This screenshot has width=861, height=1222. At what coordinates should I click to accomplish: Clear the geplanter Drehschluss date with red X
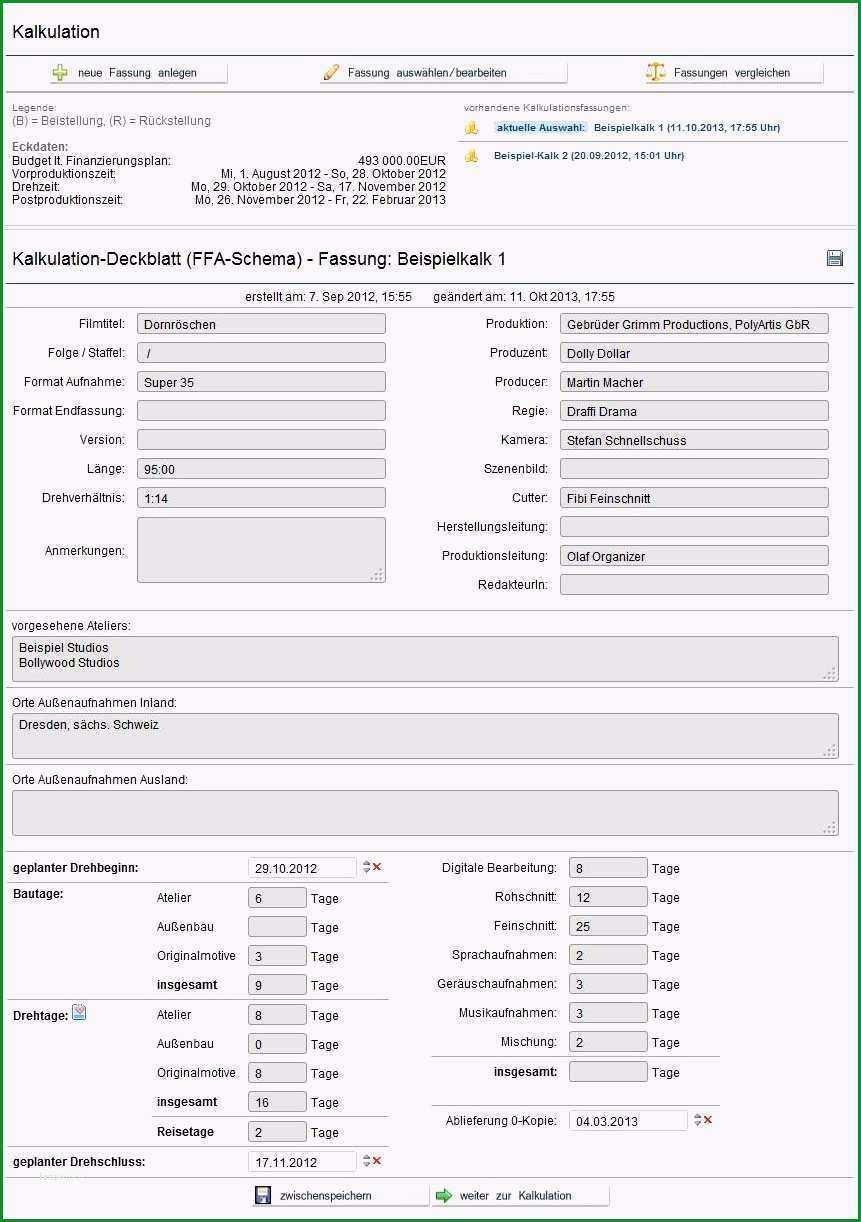coord(377,1161)
